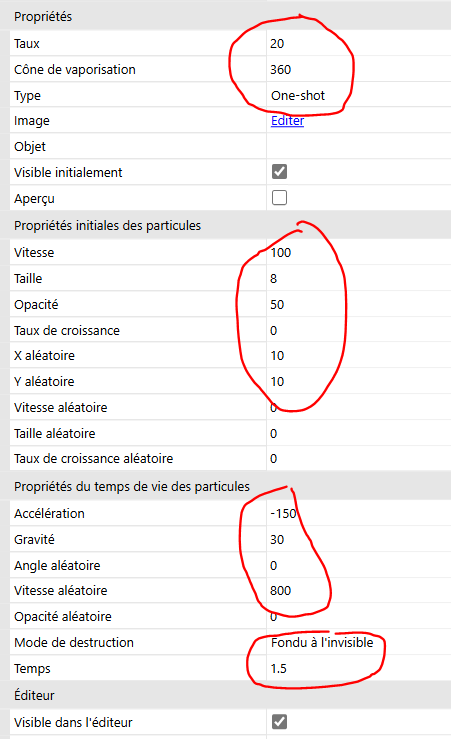Viewport: 451px width, 739px height.
Task: Uncheck the Visible initialement checkbox
Action: tap(279, 172)
